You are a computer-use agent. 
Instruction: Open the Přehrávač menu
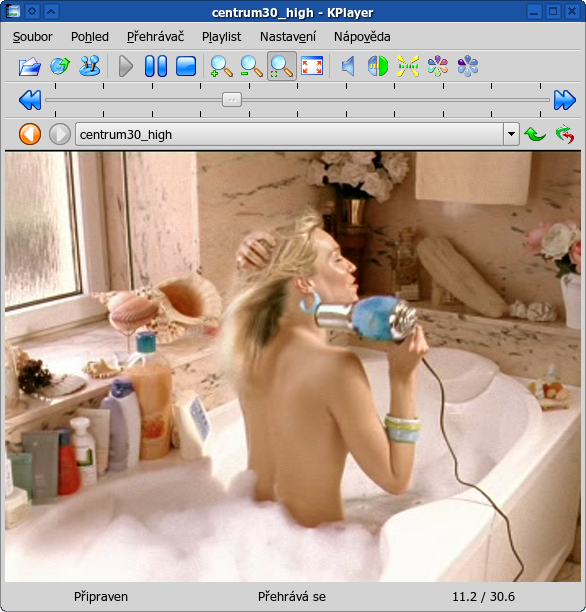[x=155, y=37]
